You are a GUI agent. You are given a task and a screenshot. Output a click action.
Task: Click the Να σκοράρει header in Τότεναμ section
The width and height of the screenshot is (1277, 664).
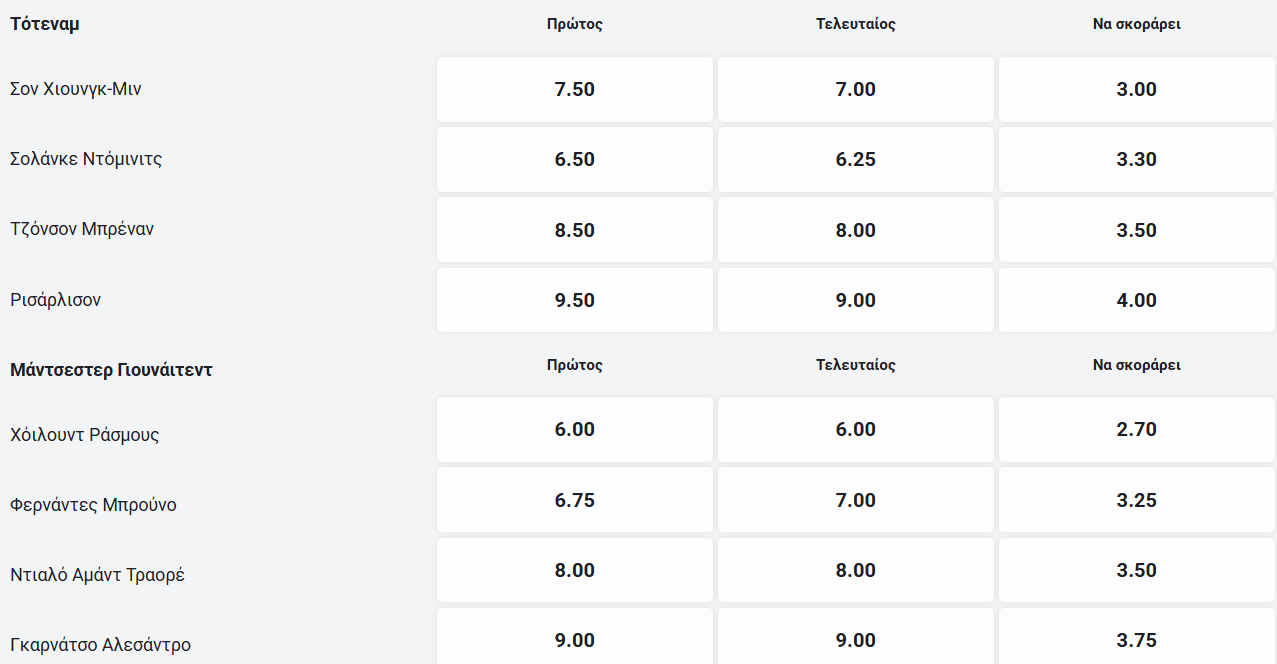1137,24
